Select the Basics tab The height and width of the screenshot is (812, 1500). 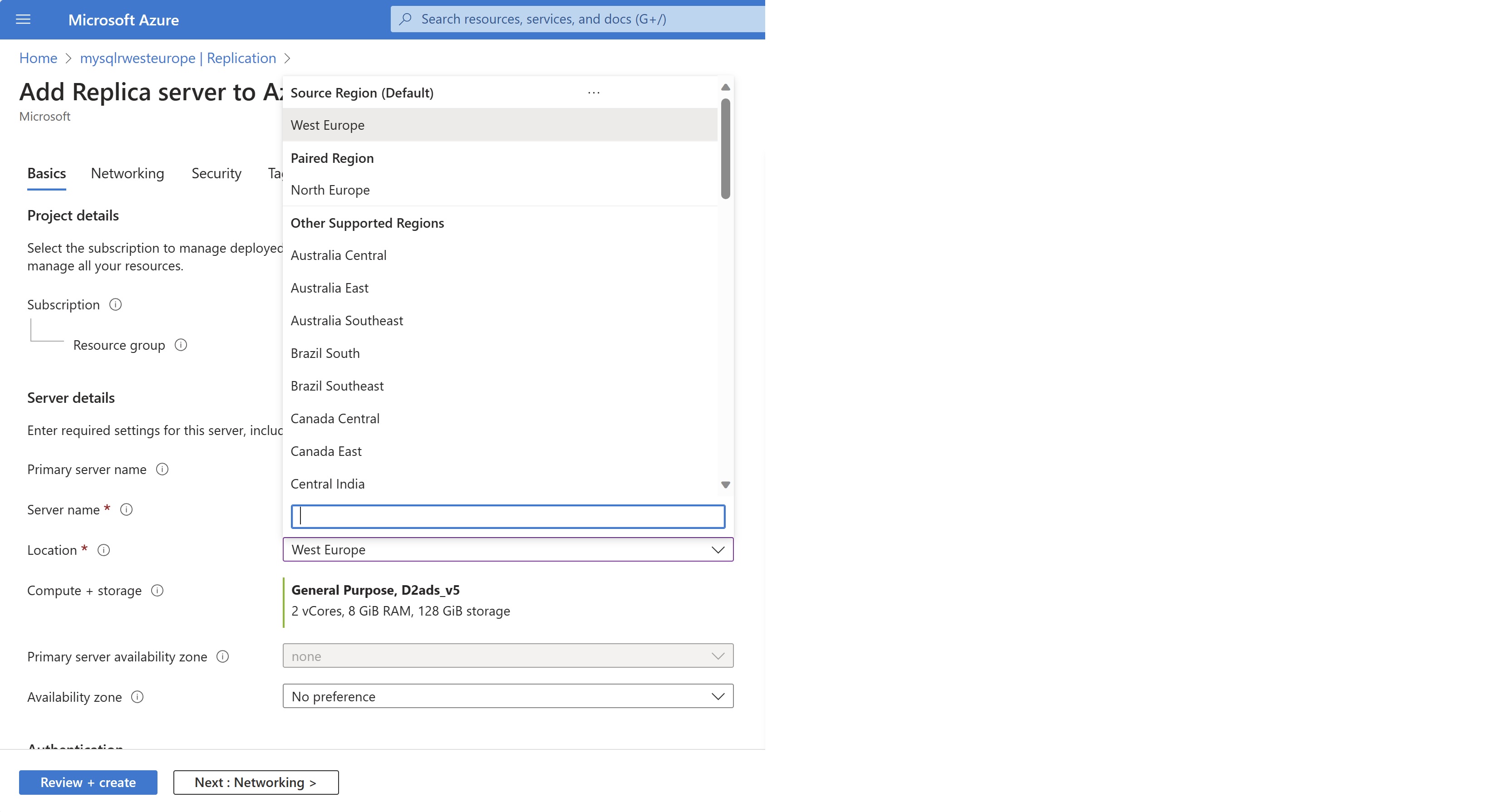point(46,173)
